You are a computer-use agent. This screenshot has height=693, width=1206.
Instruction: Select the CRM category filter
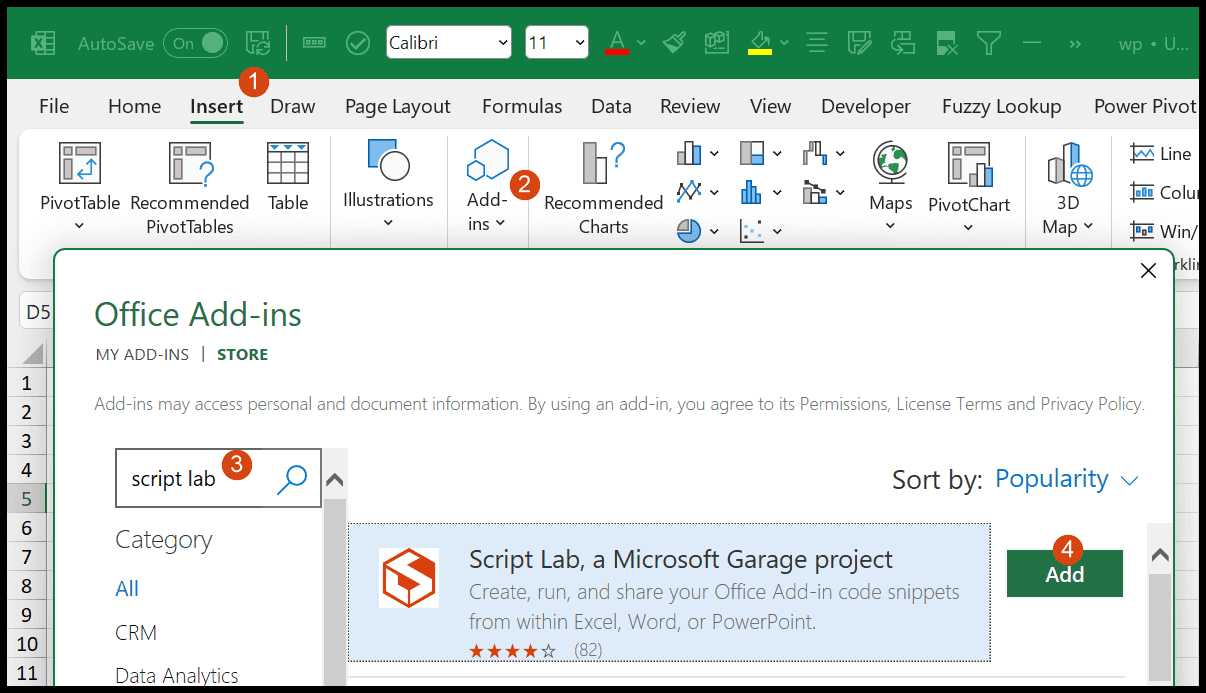[x=135, y=632]
